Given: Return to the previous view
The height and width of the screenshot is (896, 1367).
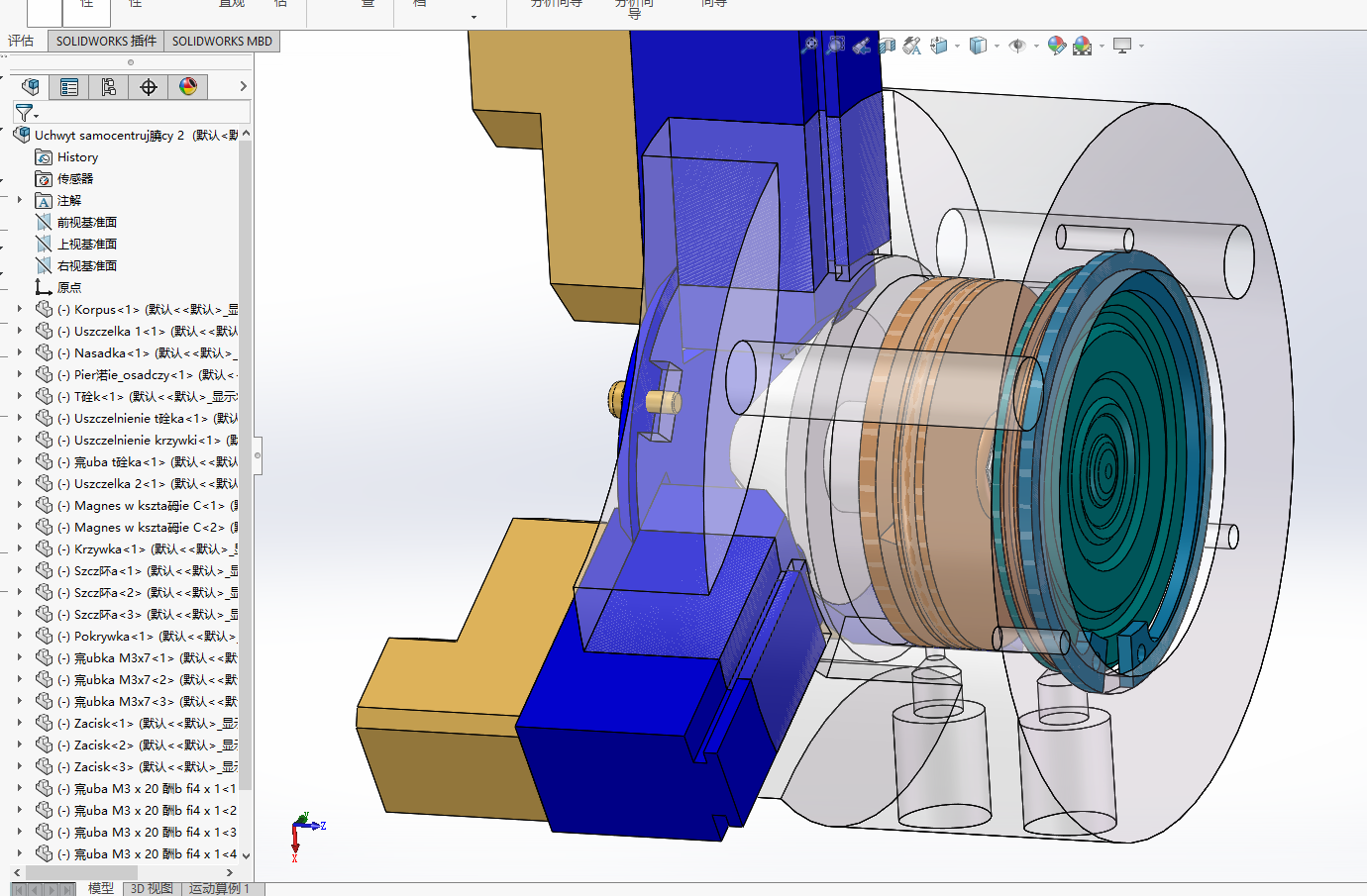Looking at the screenshot, I should coord(862,45).
